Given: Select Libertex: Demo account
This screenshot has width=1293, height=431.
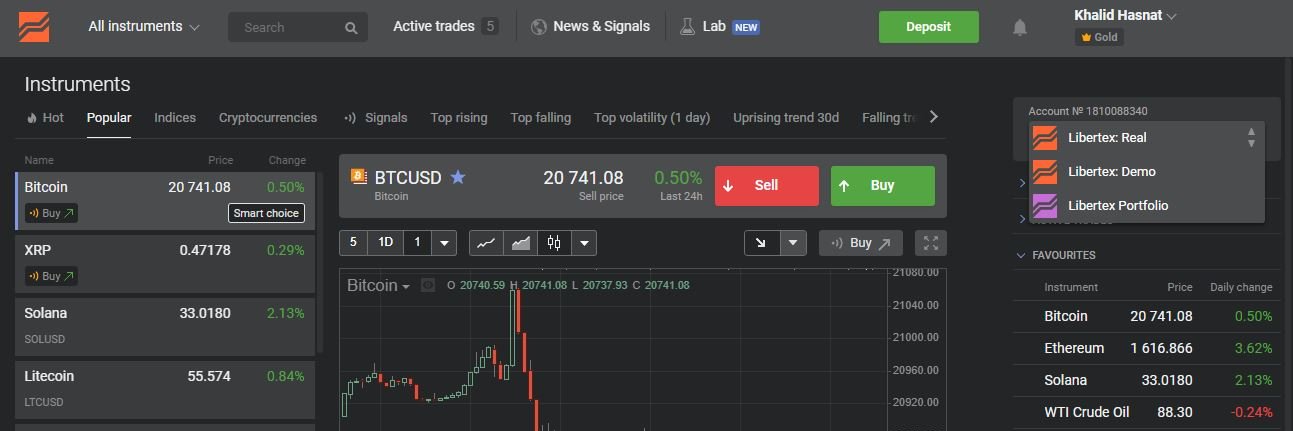Looking at the screenshot, I should (1147, 172).
